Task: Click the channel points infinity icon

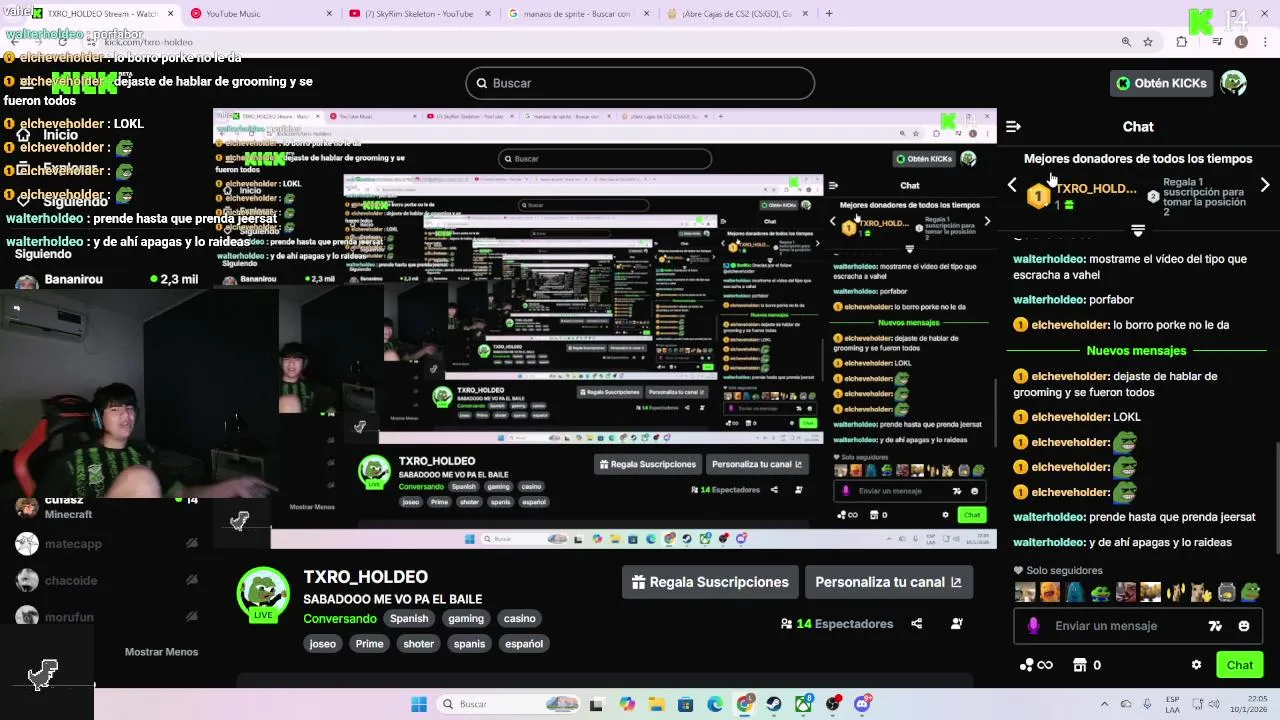Action: pos(1036,665)
